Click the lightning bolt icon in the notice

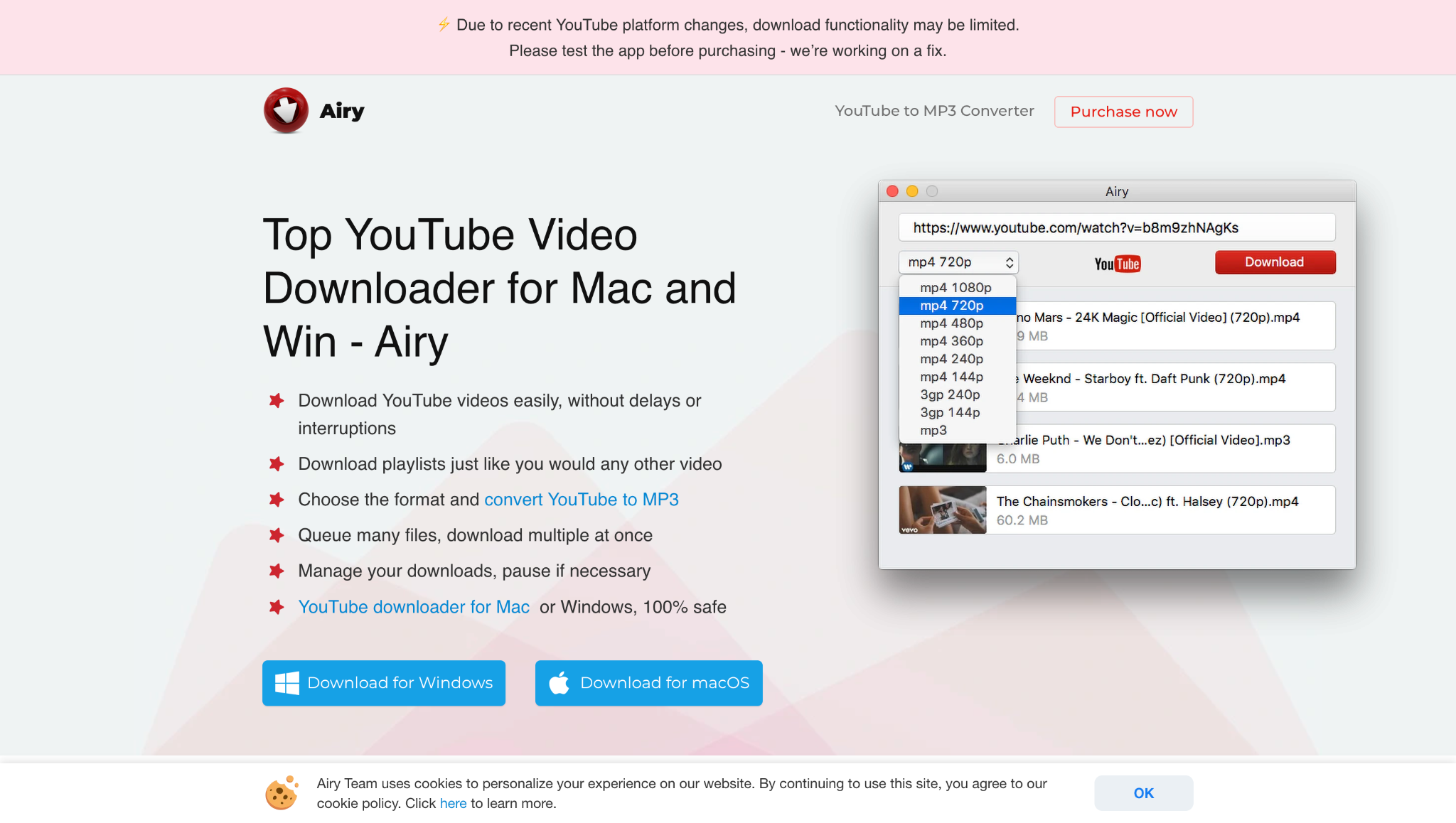tap(444, 25)
